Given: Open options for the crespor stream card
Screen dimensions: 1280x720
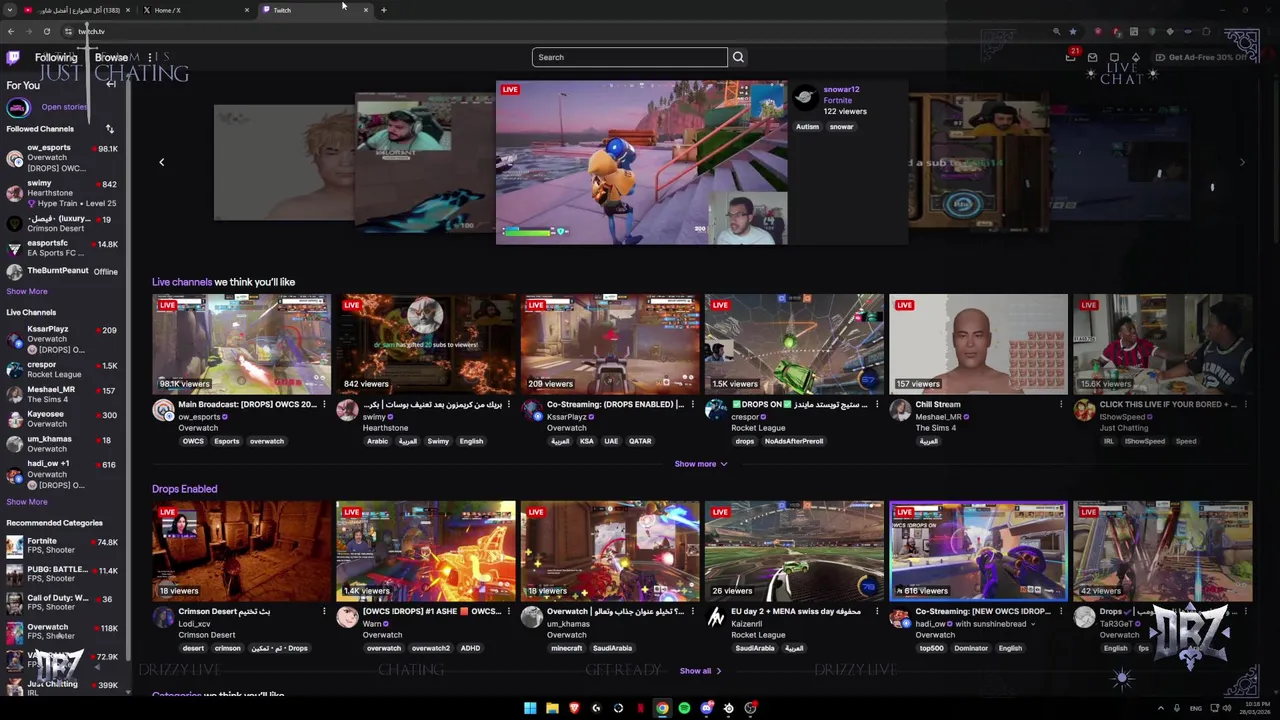Looking at the screenshot, I should click(x=877, y=405).
